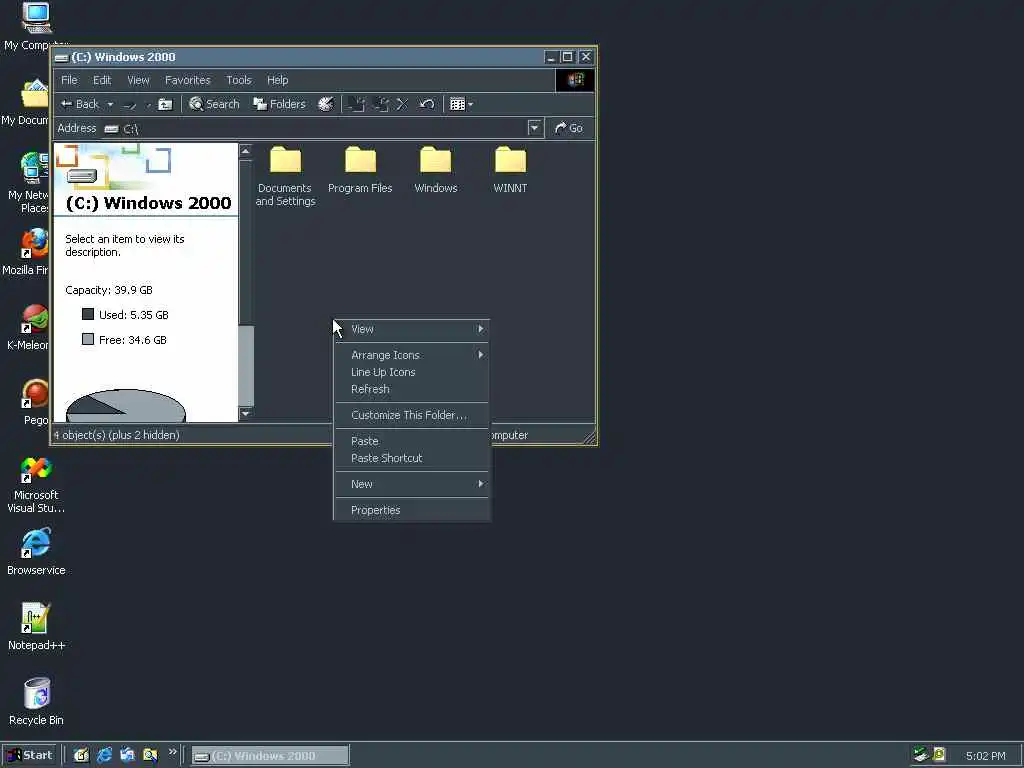Click the gray Free space color square
This screenshot has height=768, width=1024.
click(x=88, y=339)
